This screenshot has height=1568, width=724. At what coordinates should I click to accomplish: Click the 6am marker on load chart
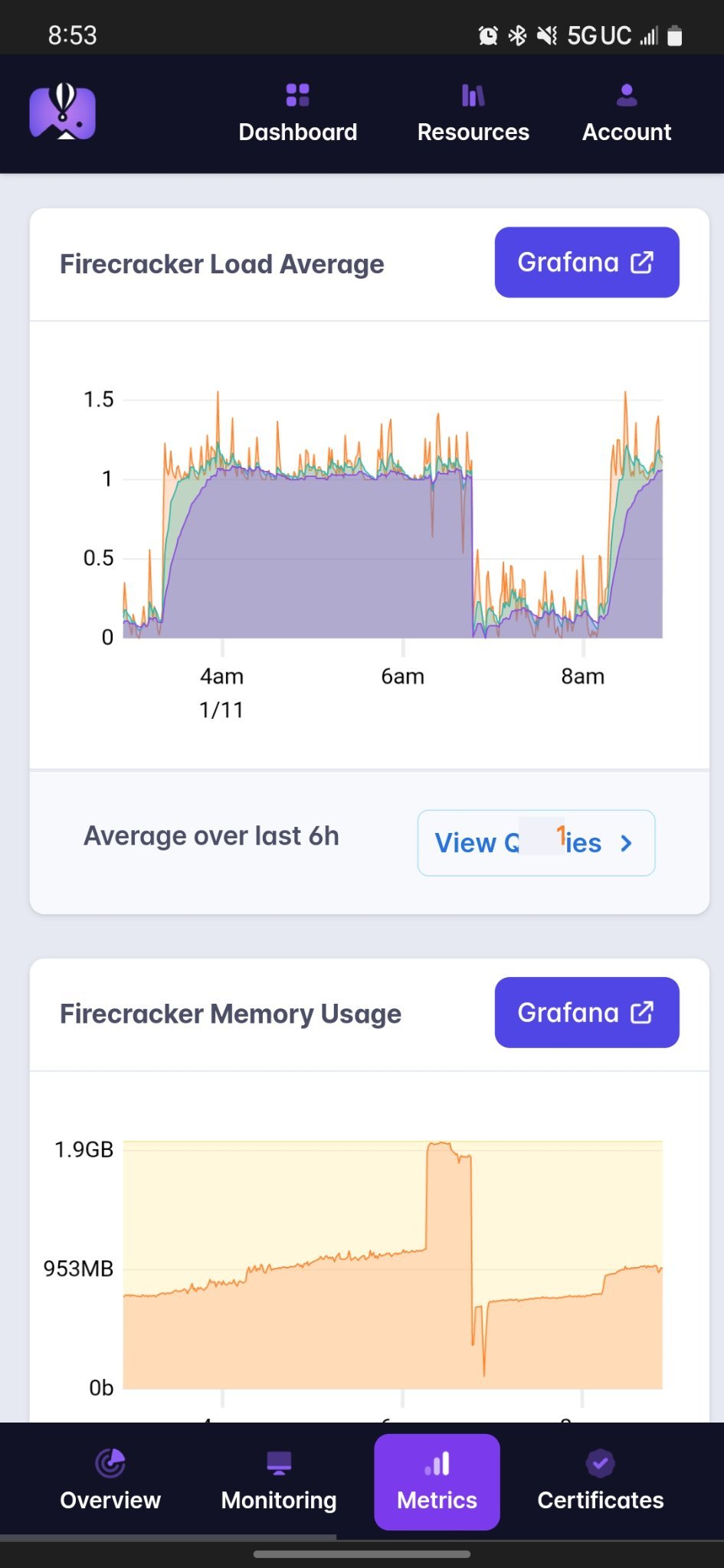click(x=403, y=676)
